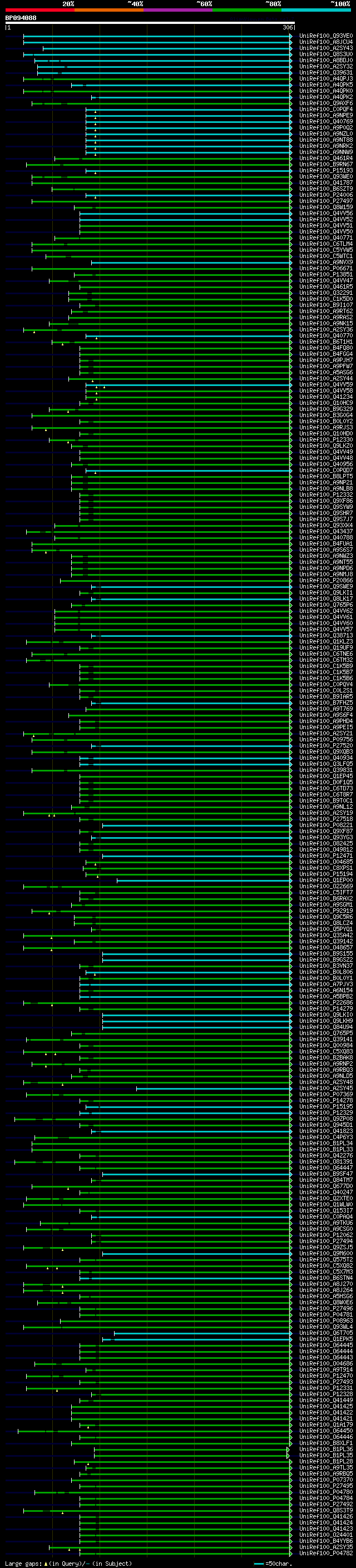
Task: Select the UniRef100_B1PL36 label
Action: pos(326,1450)
